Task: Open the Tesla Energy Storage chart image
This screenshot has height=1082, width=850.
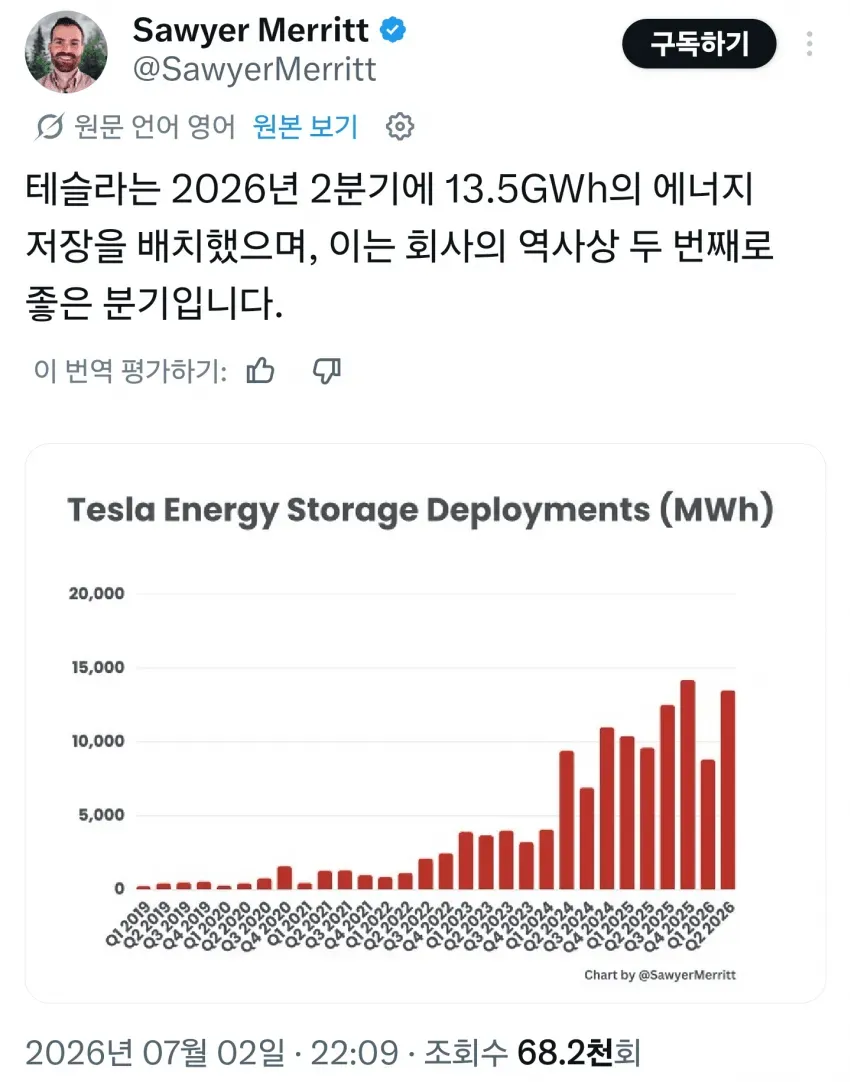Action: 425,723
